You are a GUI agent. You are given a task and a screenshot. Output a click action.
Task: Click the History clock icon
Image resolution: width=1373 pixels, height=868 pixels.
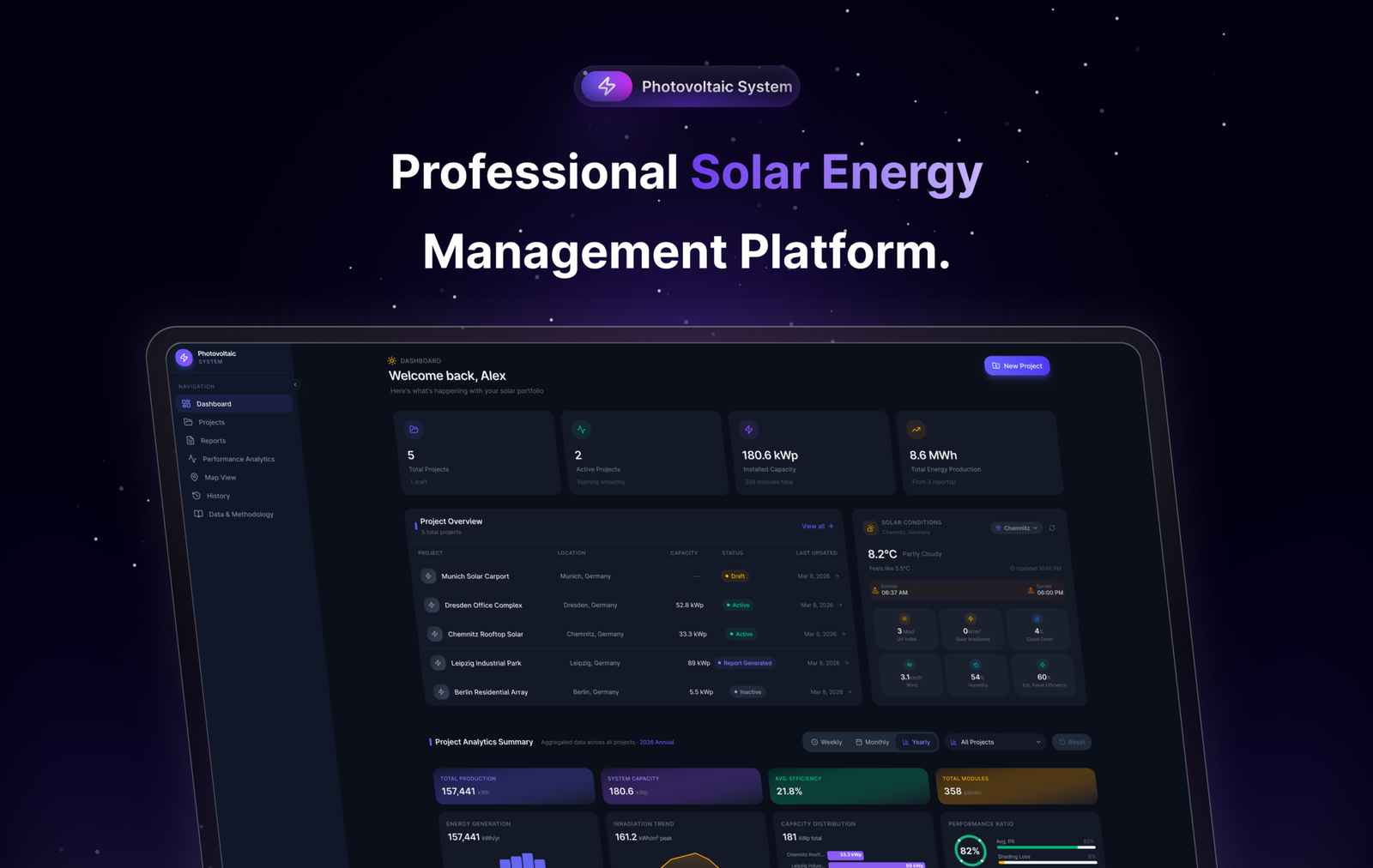pos(197,496)
